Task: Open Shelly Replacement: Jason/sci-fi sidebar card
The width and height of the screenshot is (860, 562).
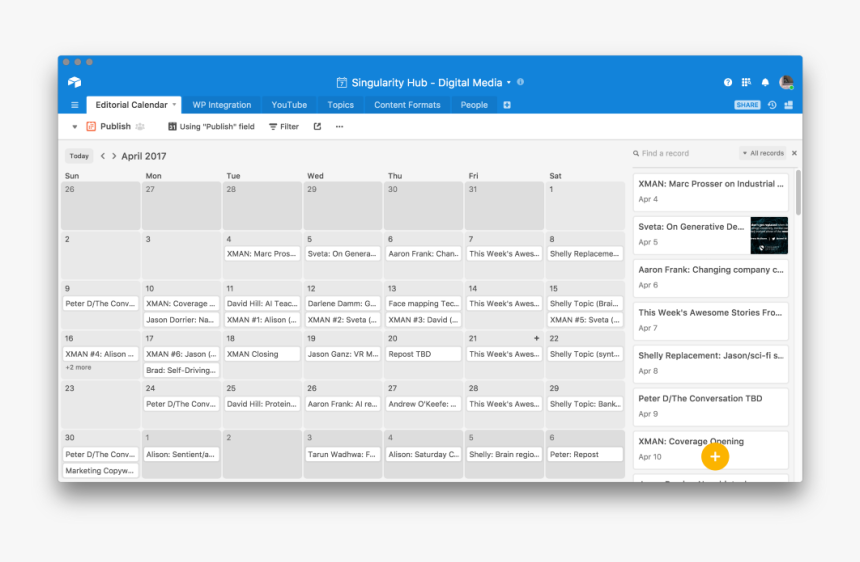Action: tap(711, 364)
